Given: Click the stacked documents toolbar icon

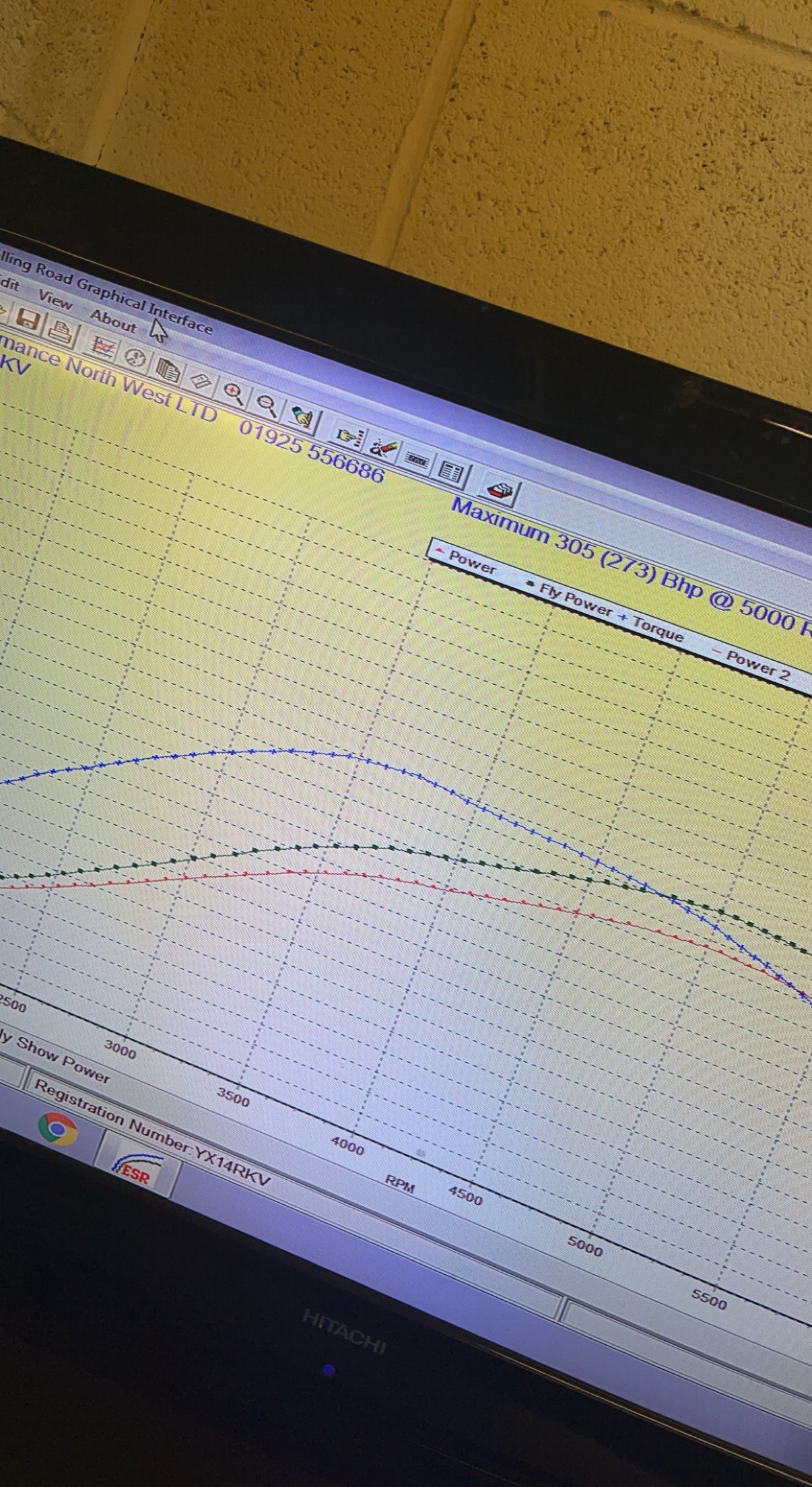Looking at the screenshot, I should [x=168, y=369].
